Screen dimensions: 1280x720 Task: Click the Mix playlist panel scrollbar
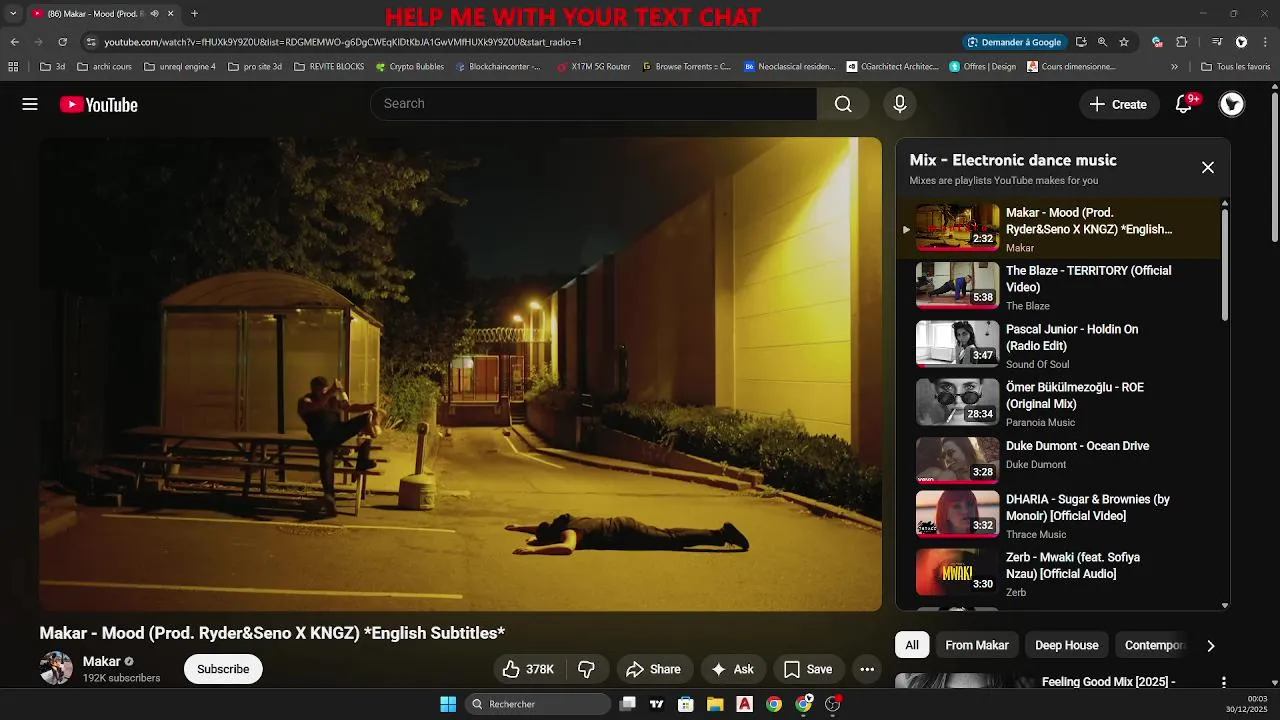pyautogui.click(x=1225, y=264)
